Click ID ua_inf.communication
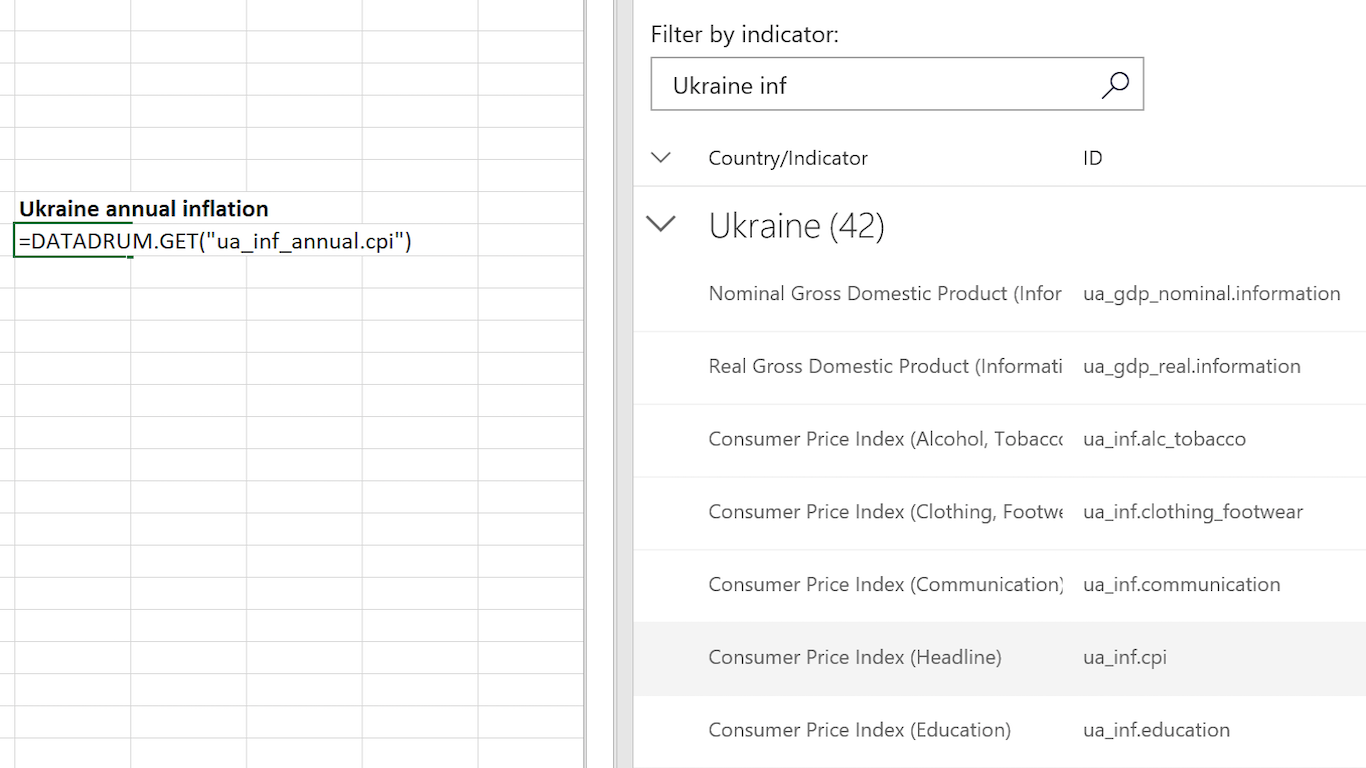The width and height of the screenshot is (1366, 768). pos(1181,585)
